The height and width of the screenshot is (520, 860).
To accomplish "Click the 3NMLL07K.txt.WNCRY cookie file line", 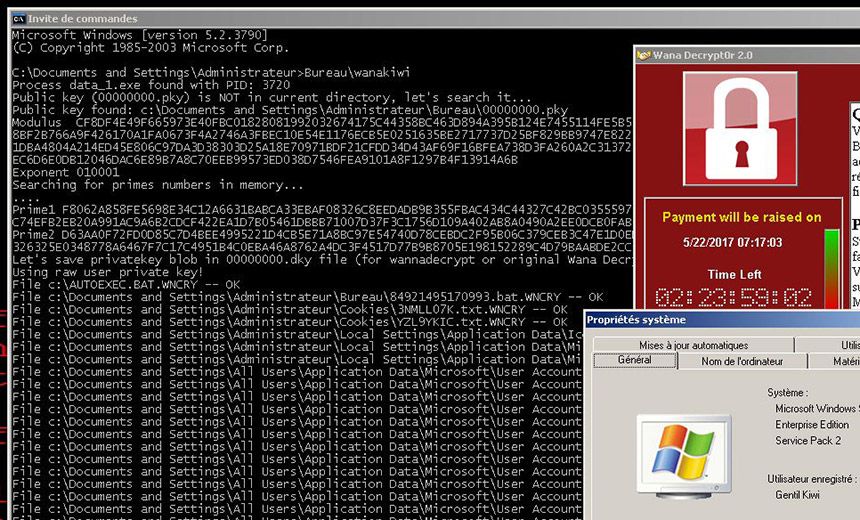I will coord(290,310).
